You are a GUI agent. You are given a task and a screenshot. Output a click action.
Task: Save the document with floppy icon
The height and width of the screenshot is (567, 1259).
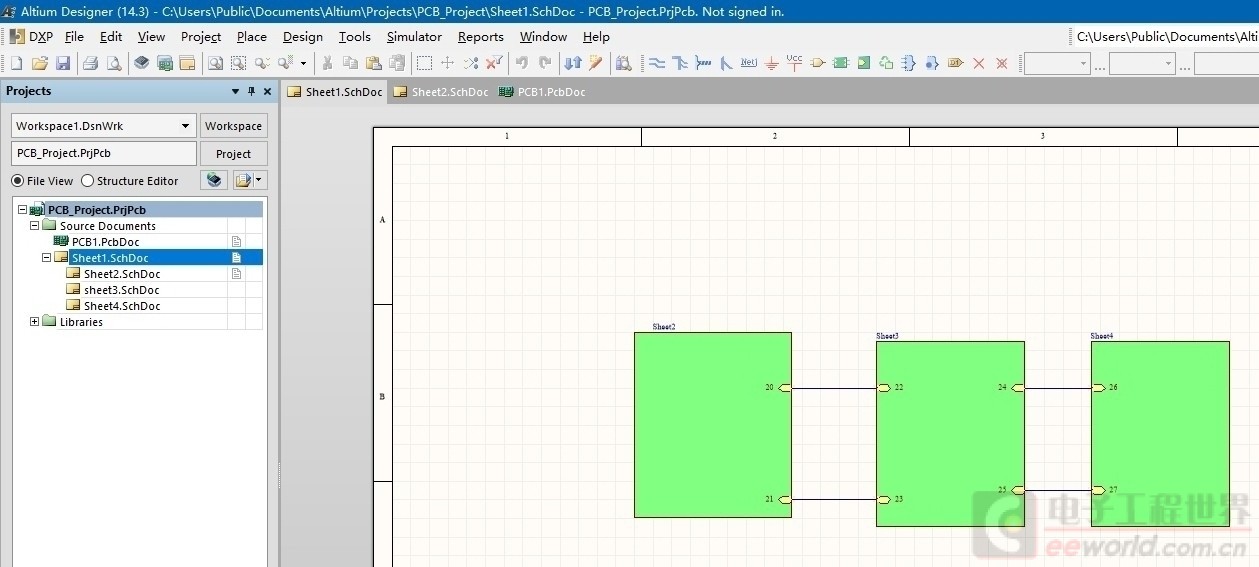tap(63, 63)
